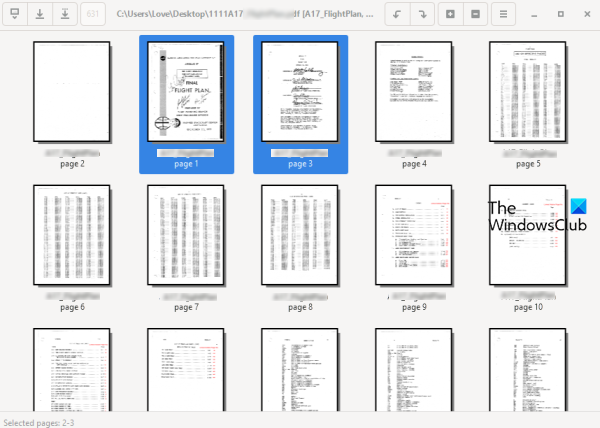Click the 'page 4' label text
Screen dimensions: 600x428
pos(414,164)
